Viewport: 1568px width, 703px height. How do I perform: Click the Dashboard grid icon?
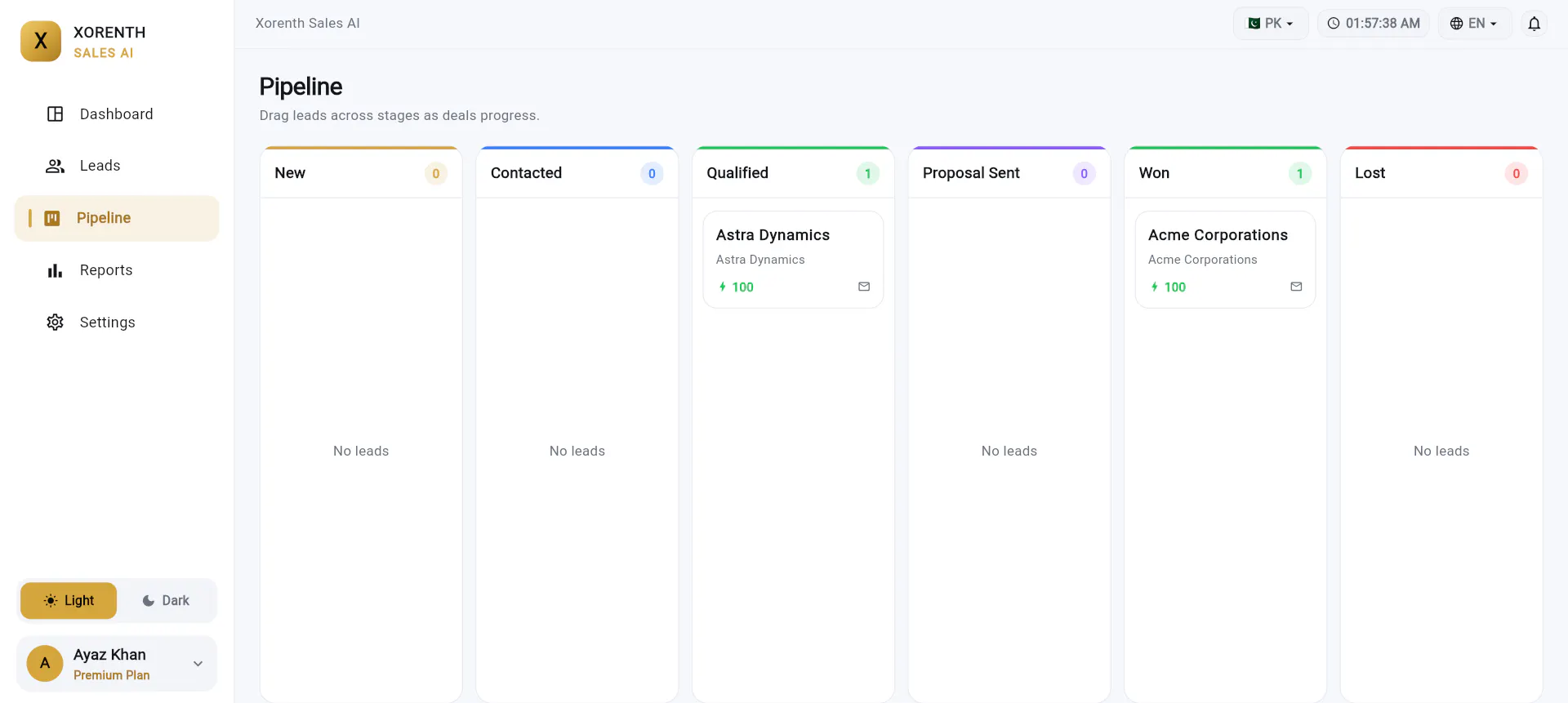pos(55,114)
